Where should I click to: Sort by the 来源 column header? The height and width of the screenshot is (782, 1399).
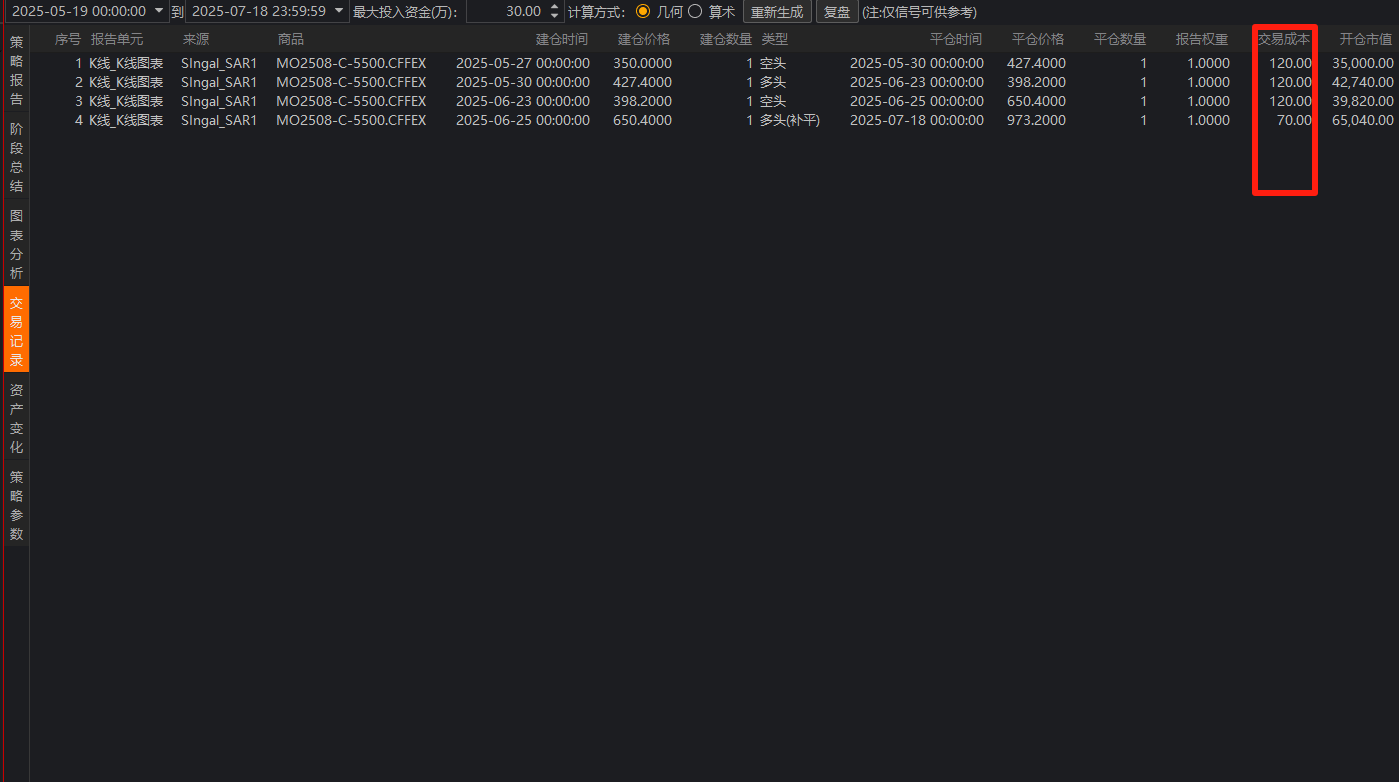click(x=196, y=39)
